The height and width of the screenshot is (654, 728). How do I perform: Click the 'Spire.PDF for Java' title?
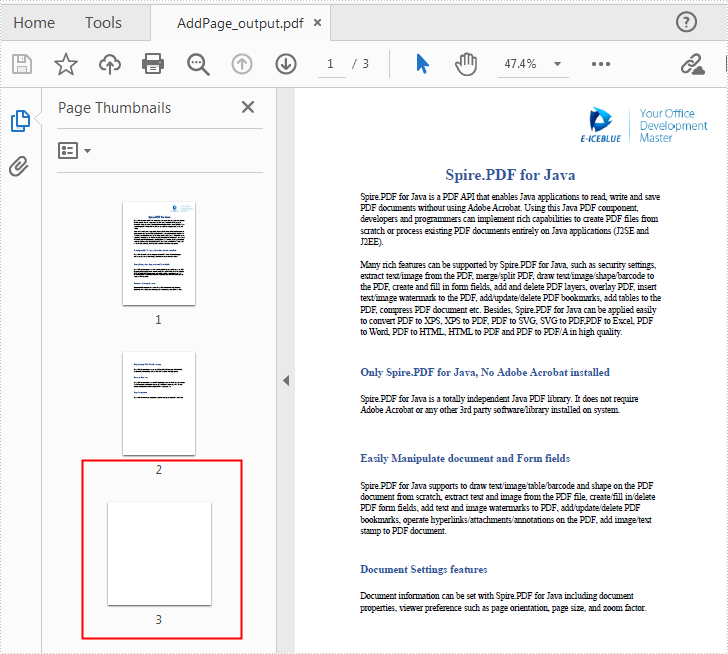[510, 175]
